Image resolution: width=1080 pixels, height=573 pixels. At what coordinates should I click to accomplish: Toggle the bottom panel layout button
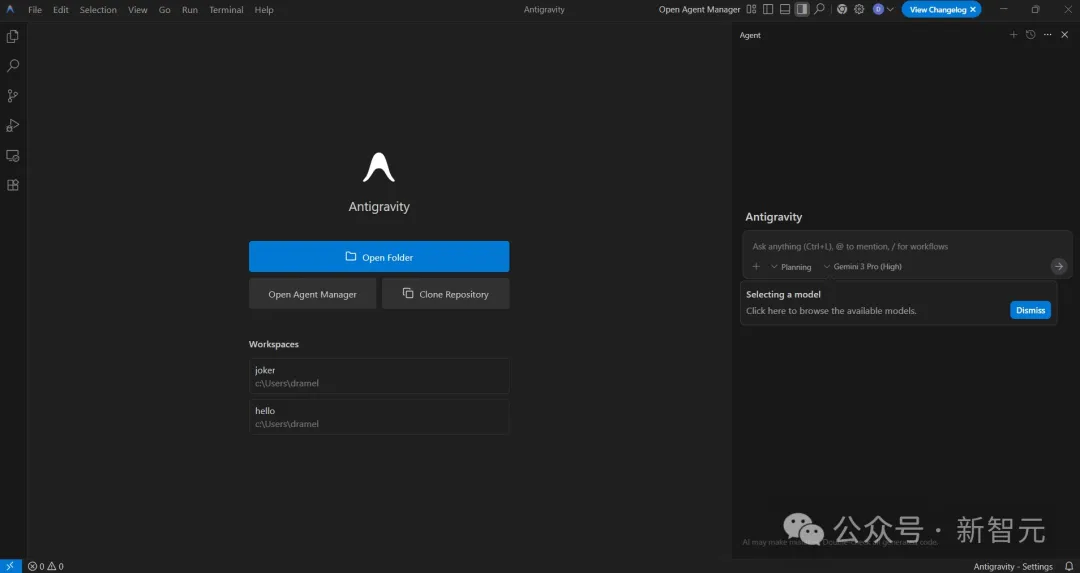coord(785,10)
